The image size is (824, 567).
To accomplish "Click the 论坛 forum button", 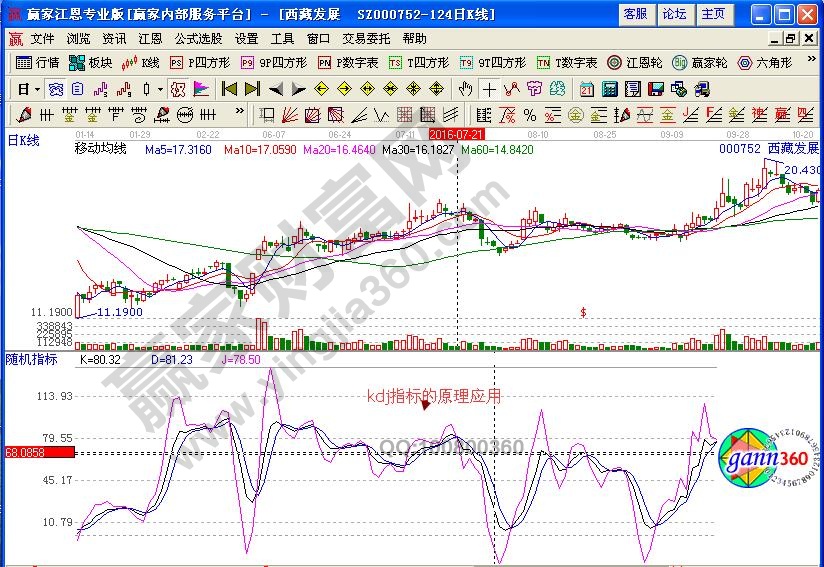I will (x=673, y=14).
